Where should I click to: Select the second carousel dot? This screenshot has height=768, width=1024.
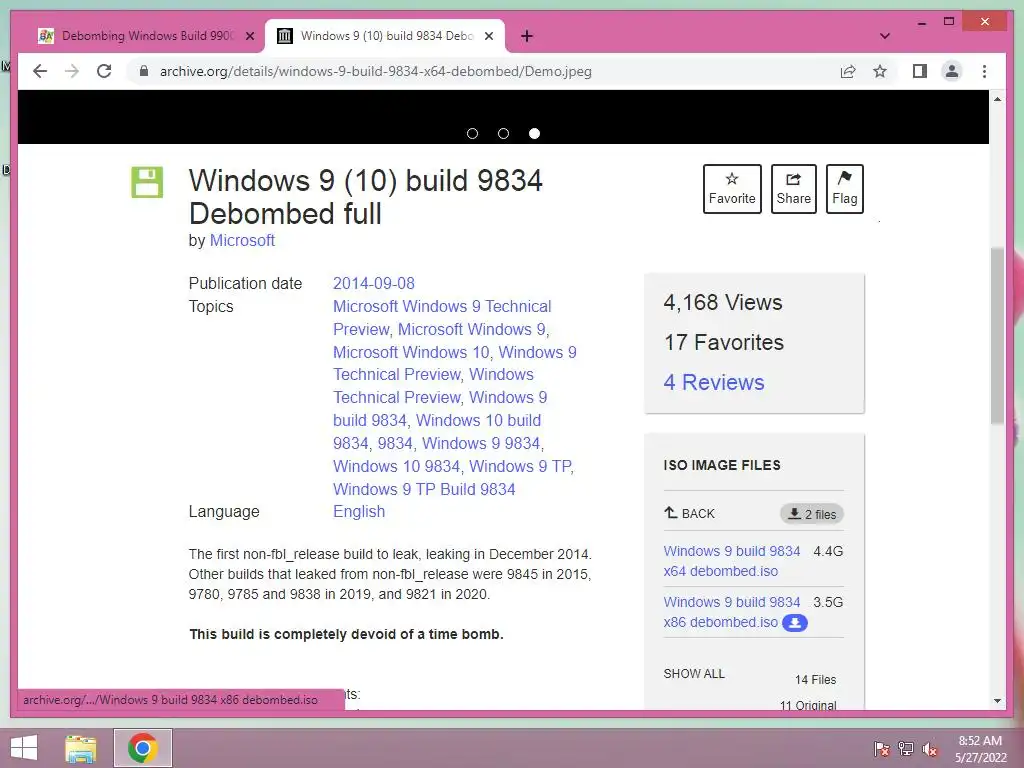(504, 133)
